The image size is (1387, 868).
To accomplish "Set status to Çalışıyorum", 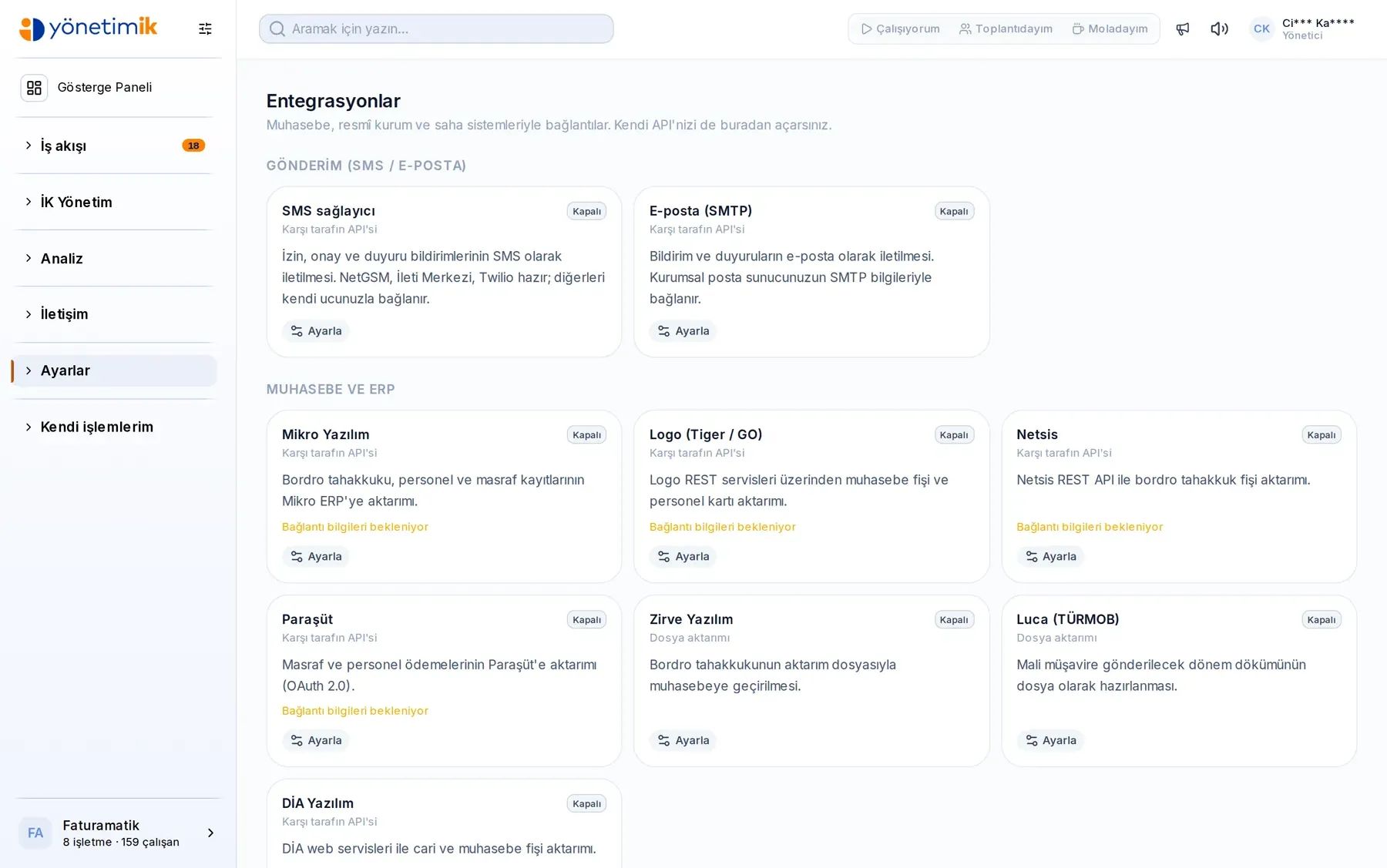I will pyautogui.click(x=900, y=28).
